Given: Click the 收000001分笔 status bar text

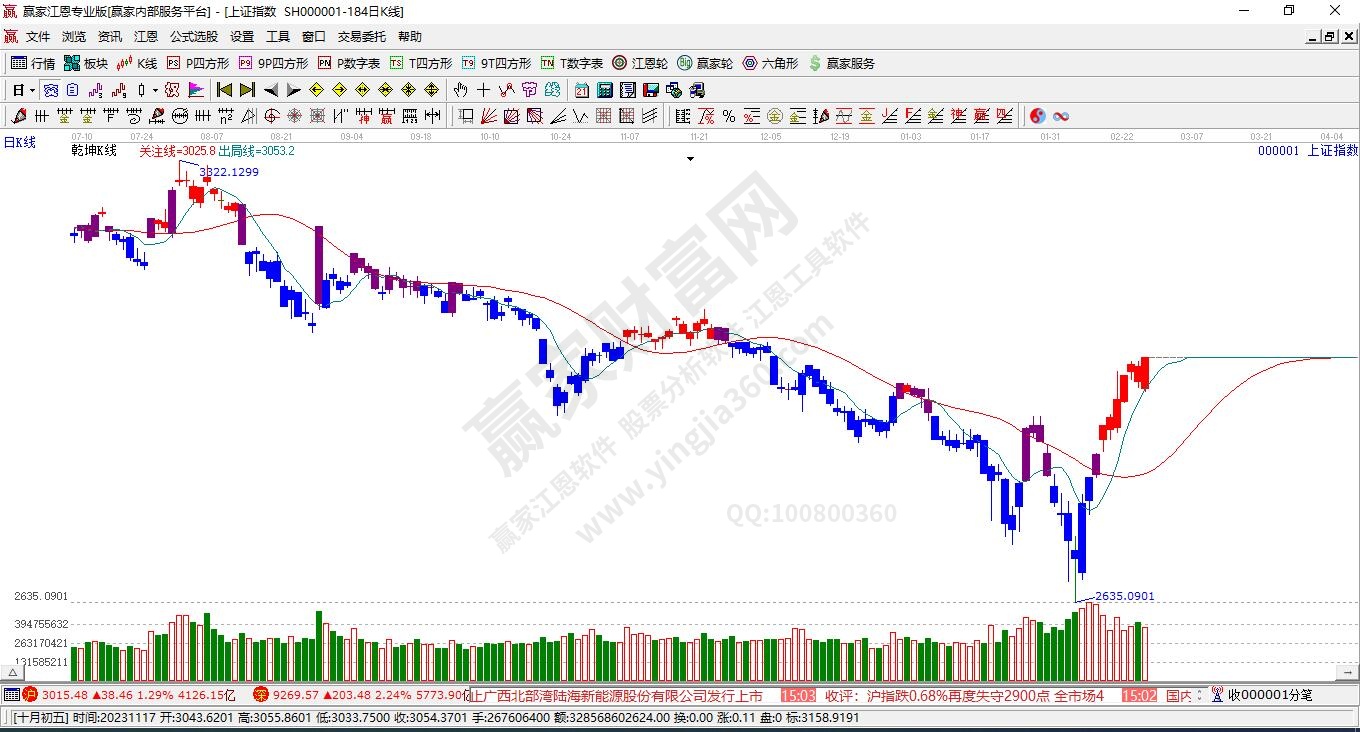Looking at the screenshot, I should pyautogui.click(x=1270, y=695).
